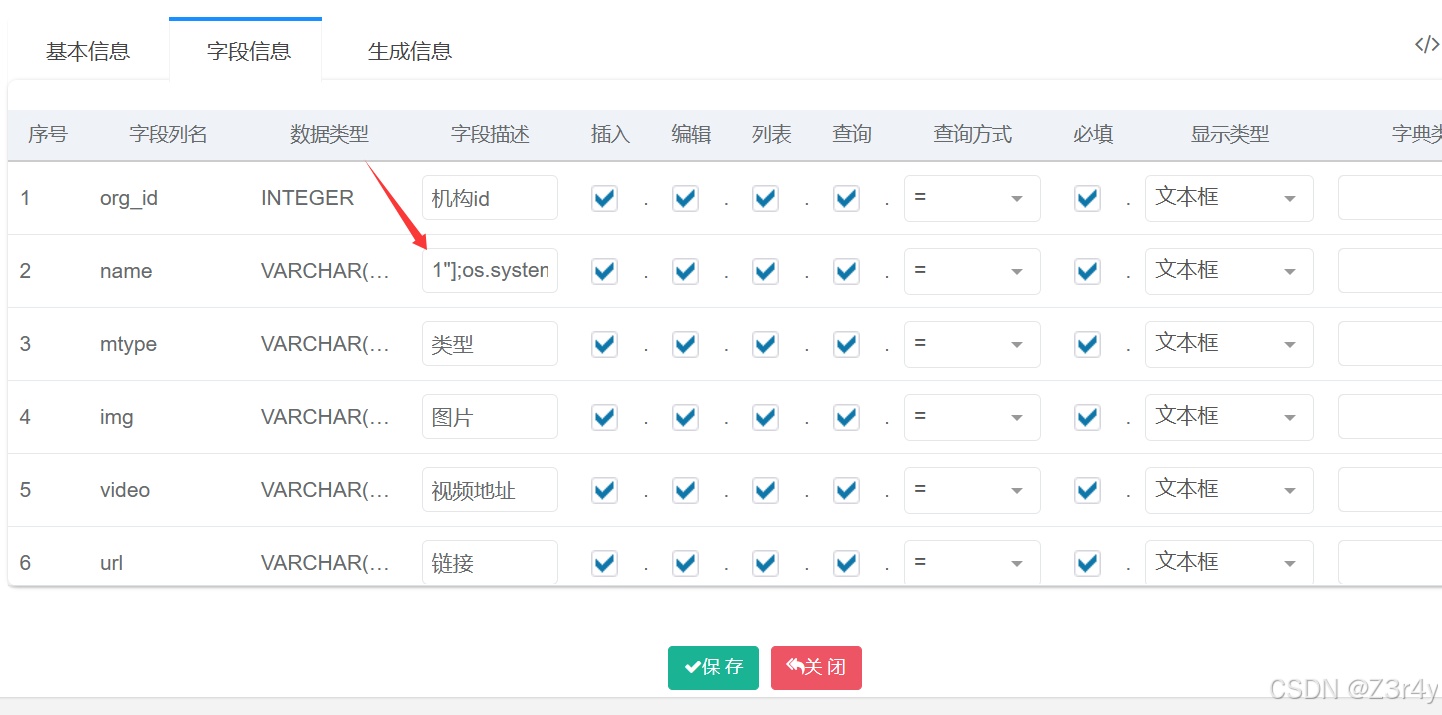Open 查询方式 dropdown for name row
The image size is (1442, 715).
point(972,271)
